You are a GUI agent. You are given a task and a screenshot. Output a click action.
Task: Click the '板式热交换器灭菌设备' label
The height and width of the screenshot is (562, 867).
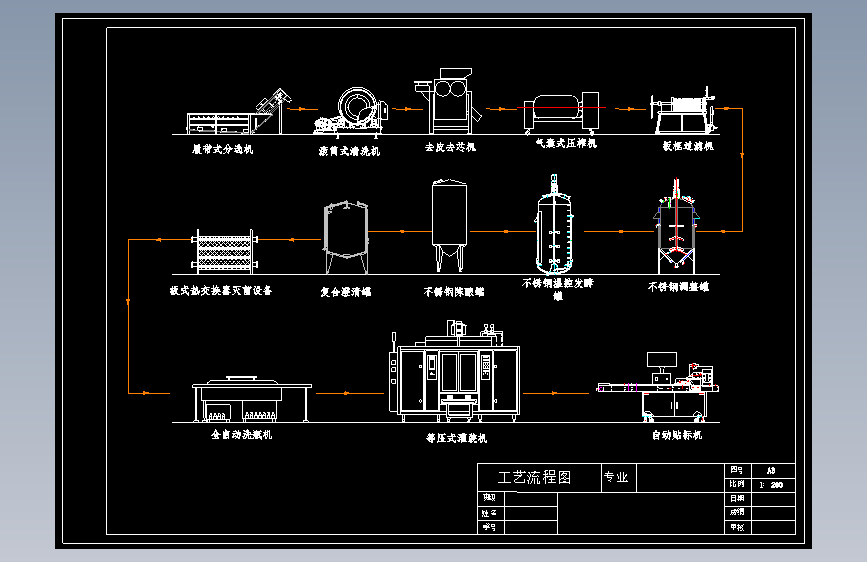(221, 290)
